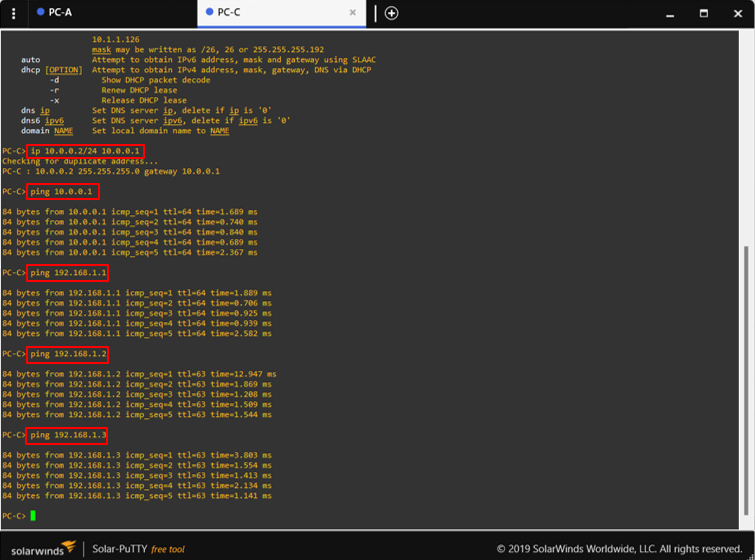Click the "ping 192.168.1.1" command line

pyautogui.click(x=67, y=272)
